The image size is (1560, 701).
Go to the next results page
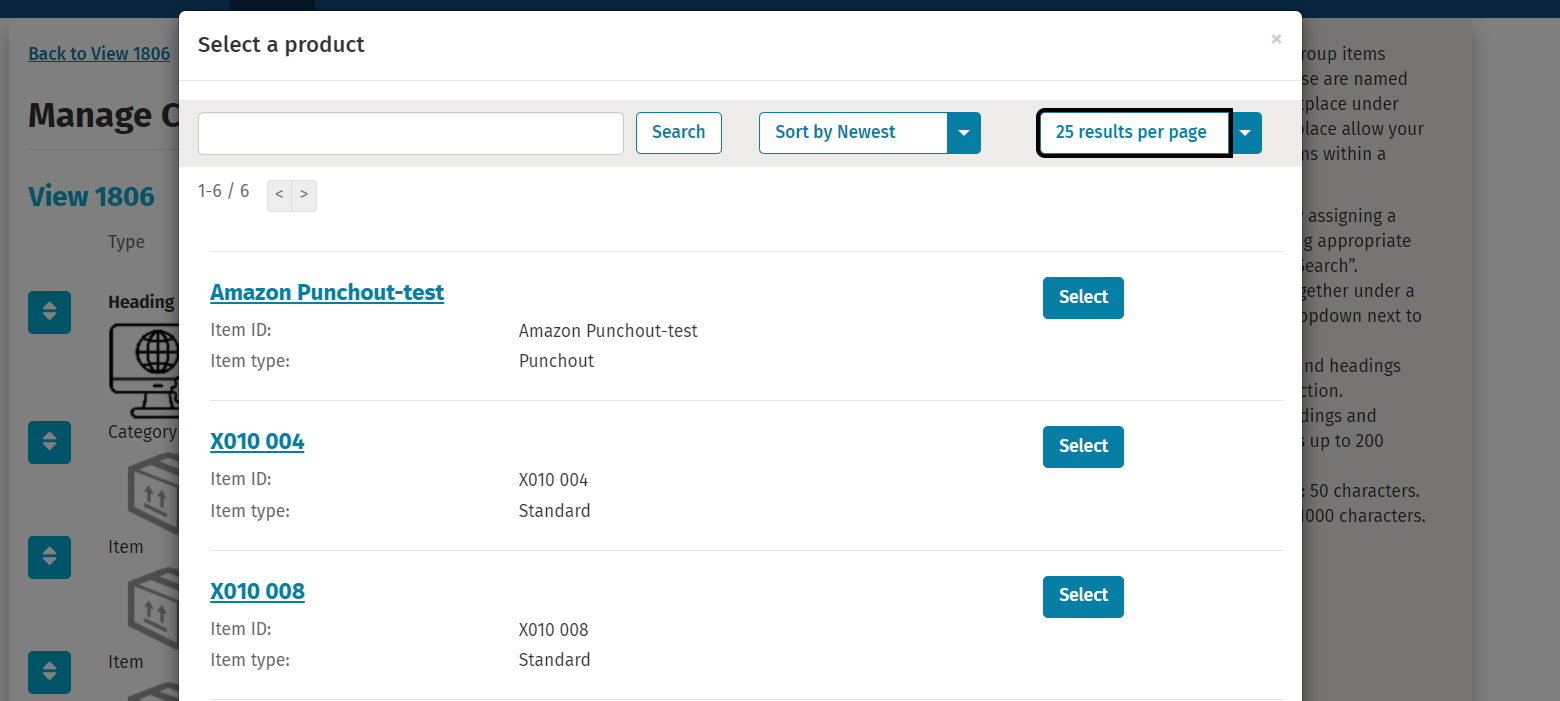(x=304, y=195)
